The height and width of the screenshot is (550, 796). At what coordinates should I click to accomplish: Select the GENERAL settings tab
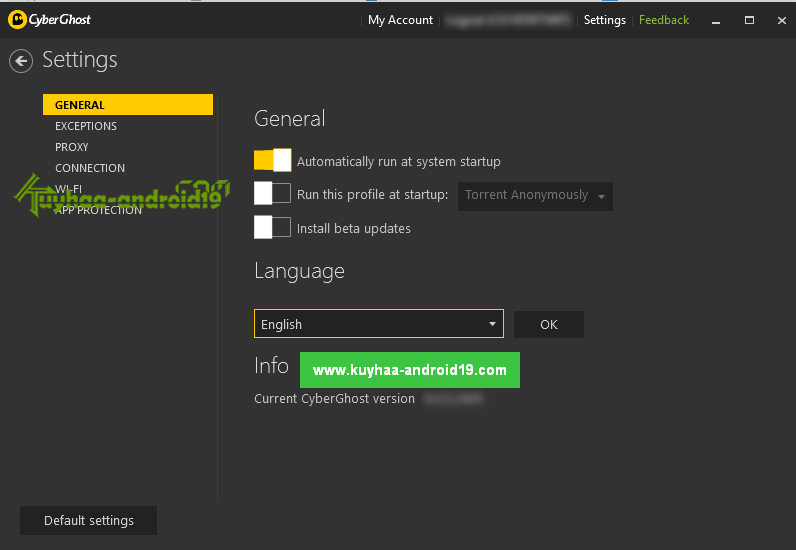(x=128, y=105)
